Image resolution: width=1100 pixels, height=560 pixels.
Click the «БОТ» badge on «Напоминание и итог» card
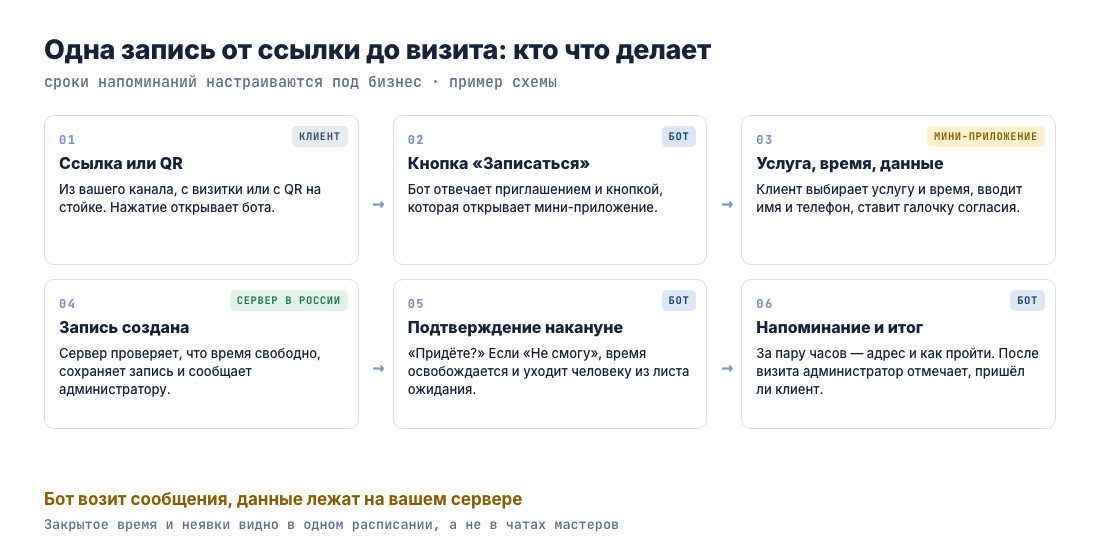pyautogui.click(x=1027, y=300)
